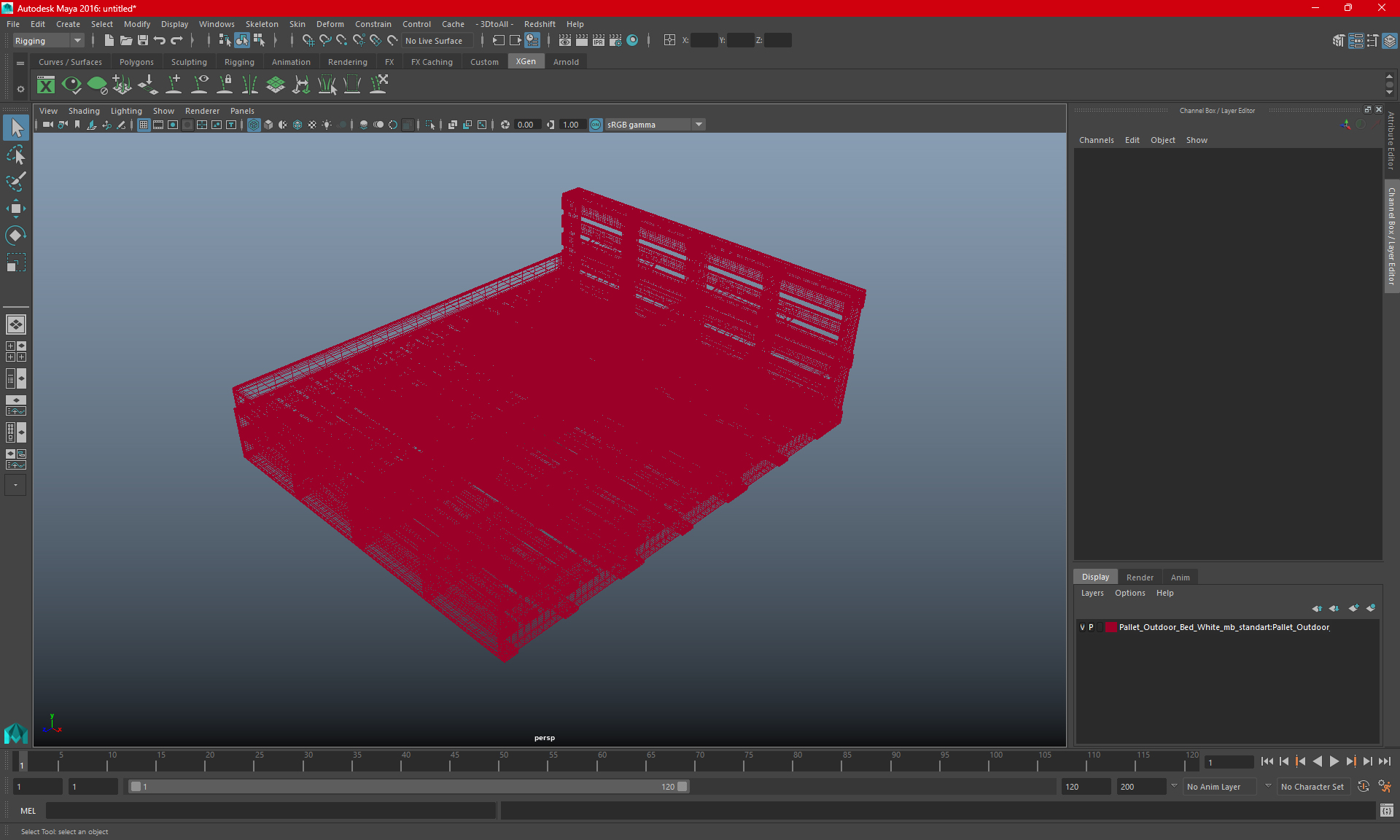
Task: Click the XGen clear preview leaf icon
Action: [97, 85]
